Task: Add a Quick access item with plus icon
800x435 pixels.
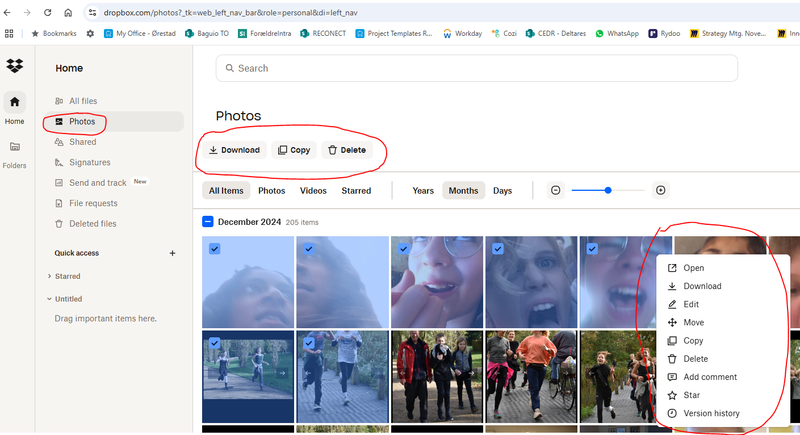Action: click(172, 253)
